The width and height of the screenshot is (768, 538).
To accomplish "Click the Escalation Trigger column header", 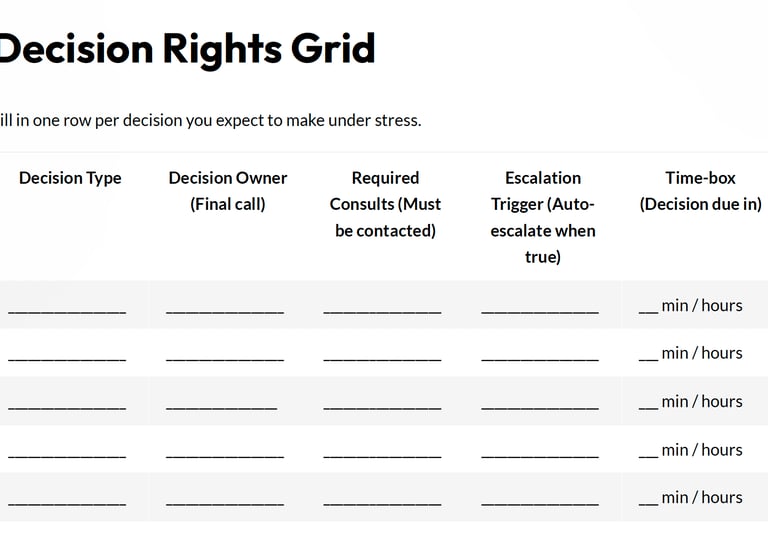I will [x=543, y=217].
